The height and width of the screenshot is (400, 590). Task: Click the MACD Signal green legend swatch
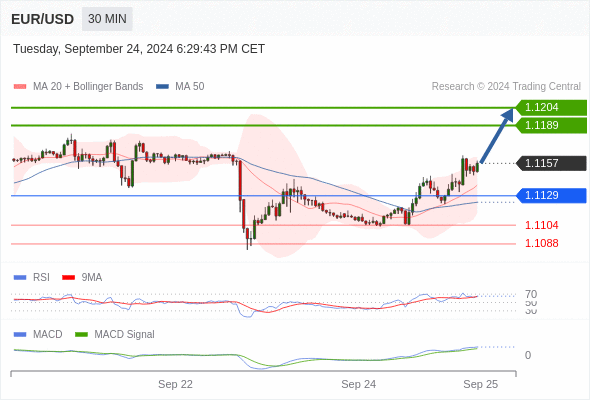coord(81,335)
